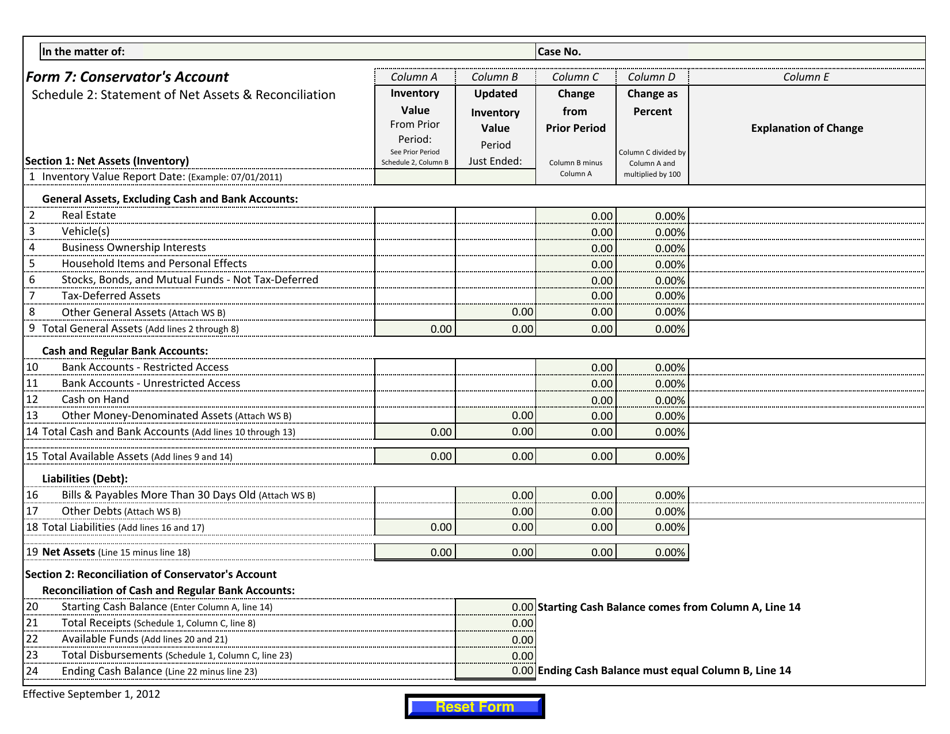
Task: Click the Reset Form button
Action: (473, 706)
